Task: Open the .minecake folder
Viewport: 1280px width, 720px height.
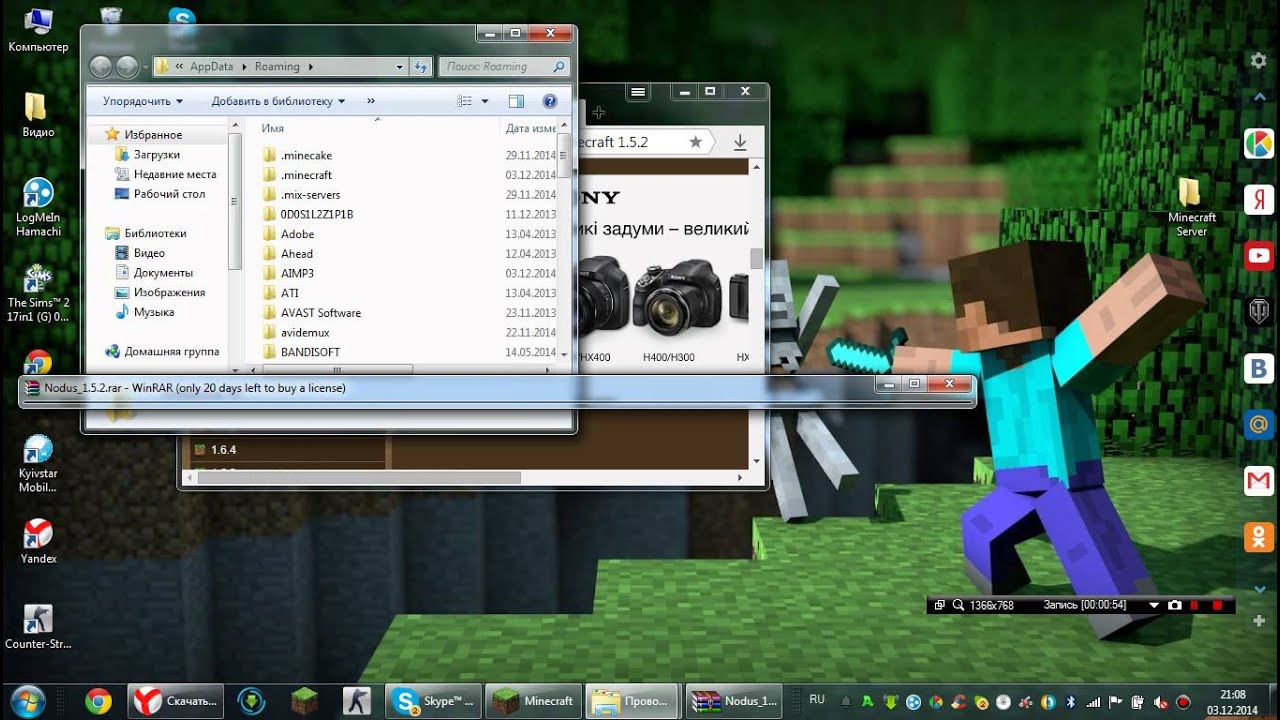Action: click(x=306, y=155)
